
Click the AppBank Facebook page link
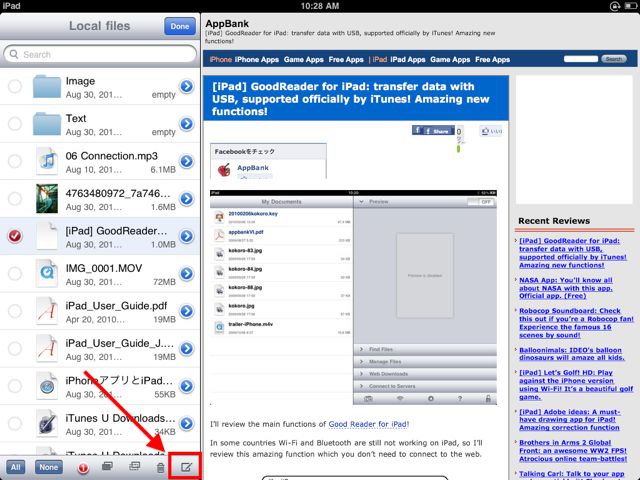tap(253, 168)
